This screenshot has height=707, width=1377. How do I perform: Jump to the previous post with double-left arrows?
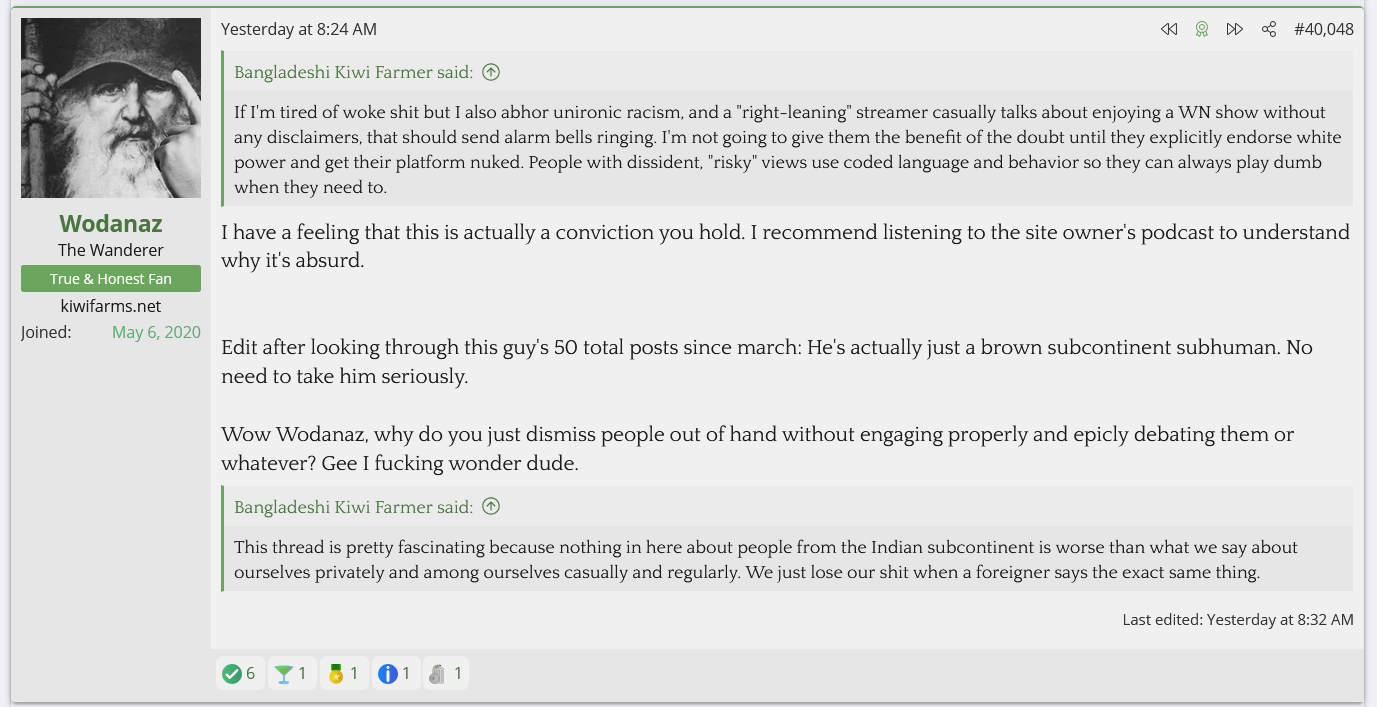pos(1168,29)
